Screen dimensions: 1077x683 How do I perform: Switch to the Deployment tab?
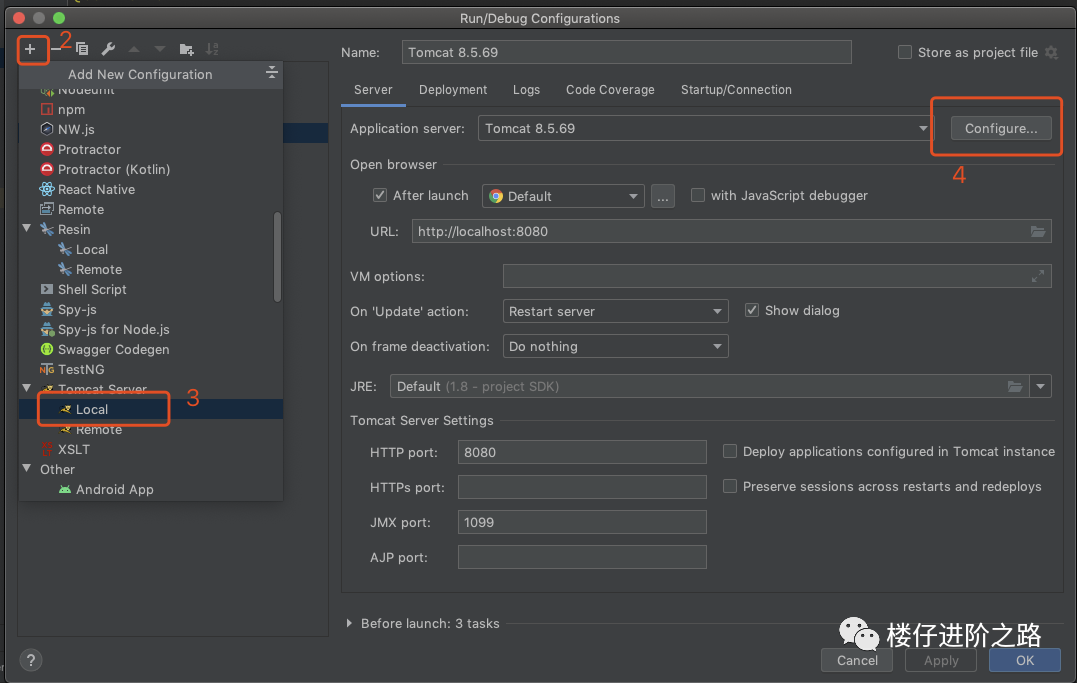coord(453,90)
